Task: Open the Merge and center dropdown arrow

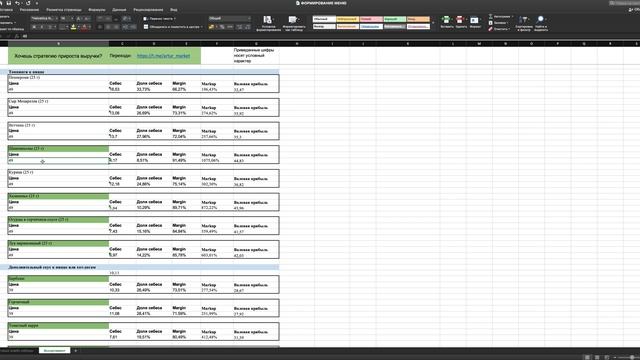Action: 202,27
